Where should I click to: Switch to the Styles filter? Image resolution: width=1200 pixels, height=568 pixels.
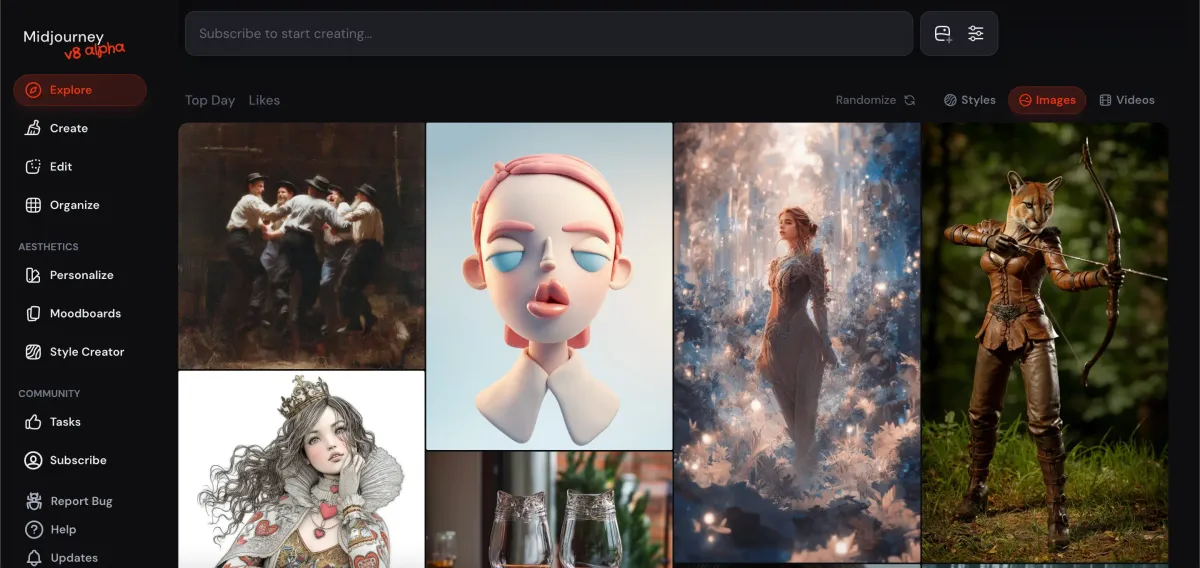[x=969, y=100]
